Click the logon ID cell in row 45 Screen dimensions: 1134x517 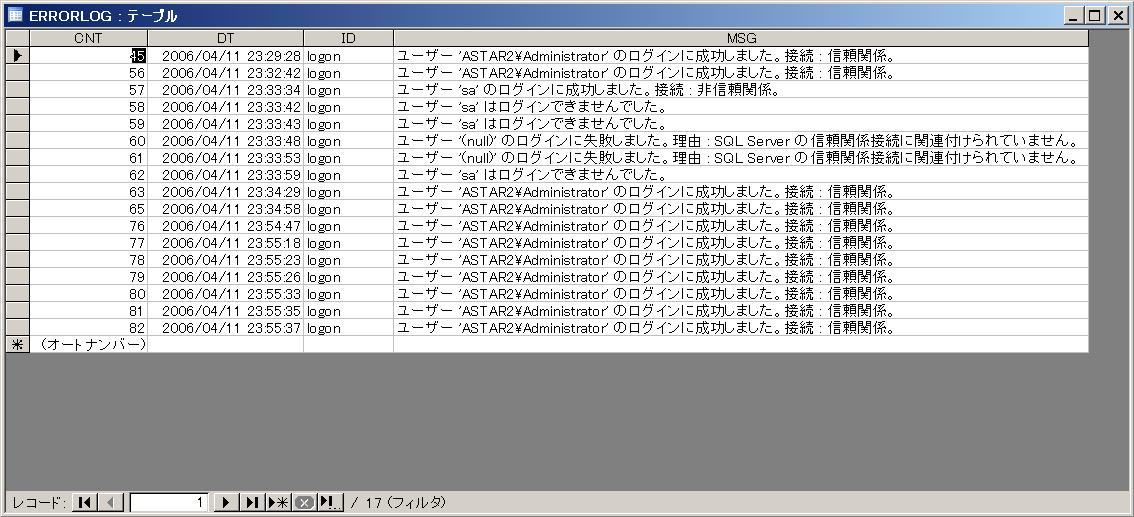(349, 56)
